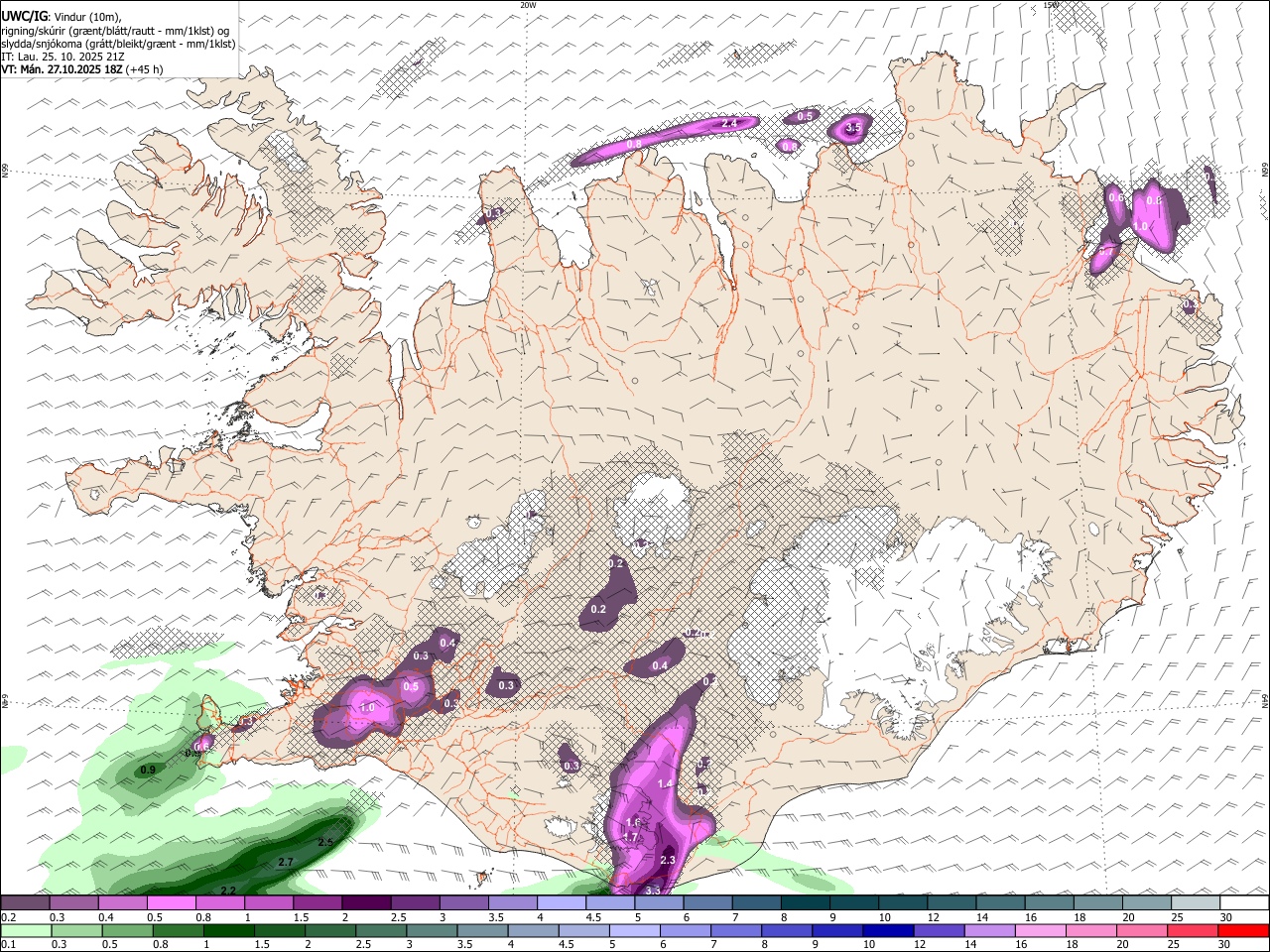Viewport: 1270px width, 952px height.
Task: Click the dark purple 2 swatch in the top legend row
Action: (x=365, y=903)
